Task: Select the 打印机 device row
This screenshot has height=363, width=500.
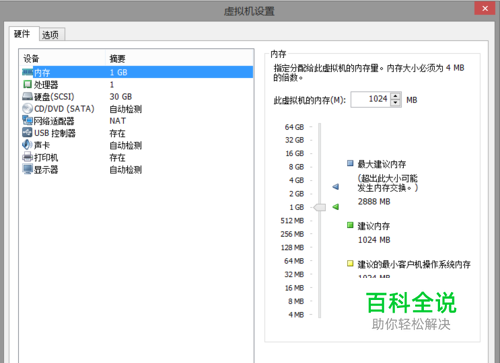Action: tap(137, 157)
